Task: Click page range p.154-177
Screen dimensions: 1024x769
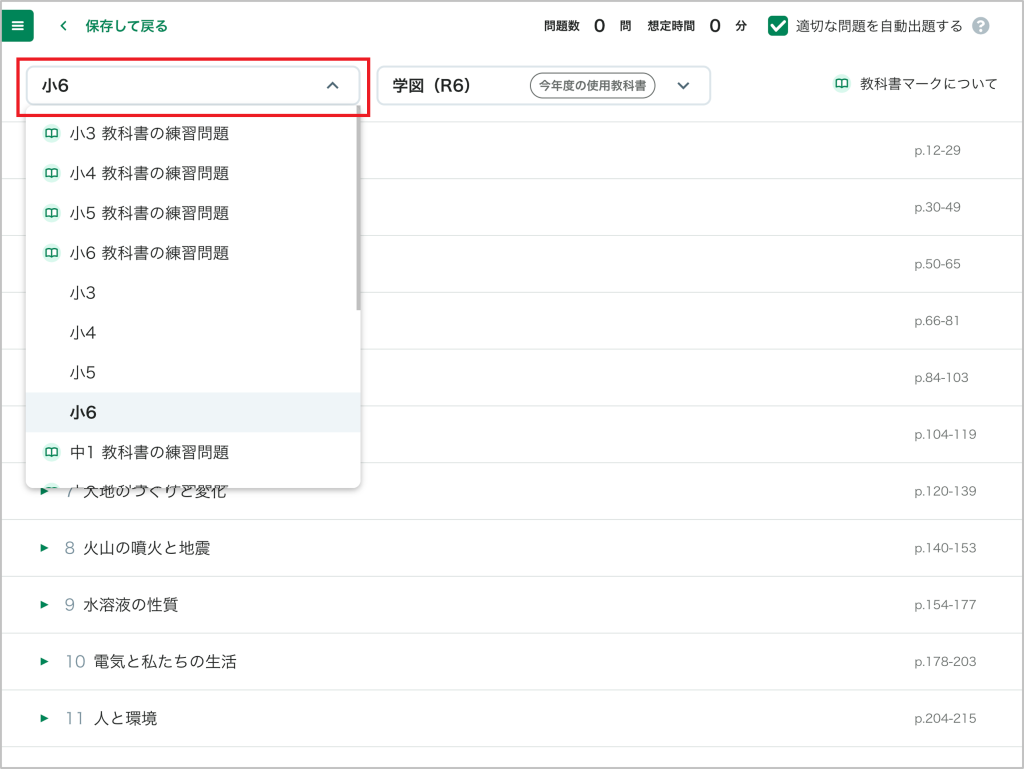Action: click(945, 605)
